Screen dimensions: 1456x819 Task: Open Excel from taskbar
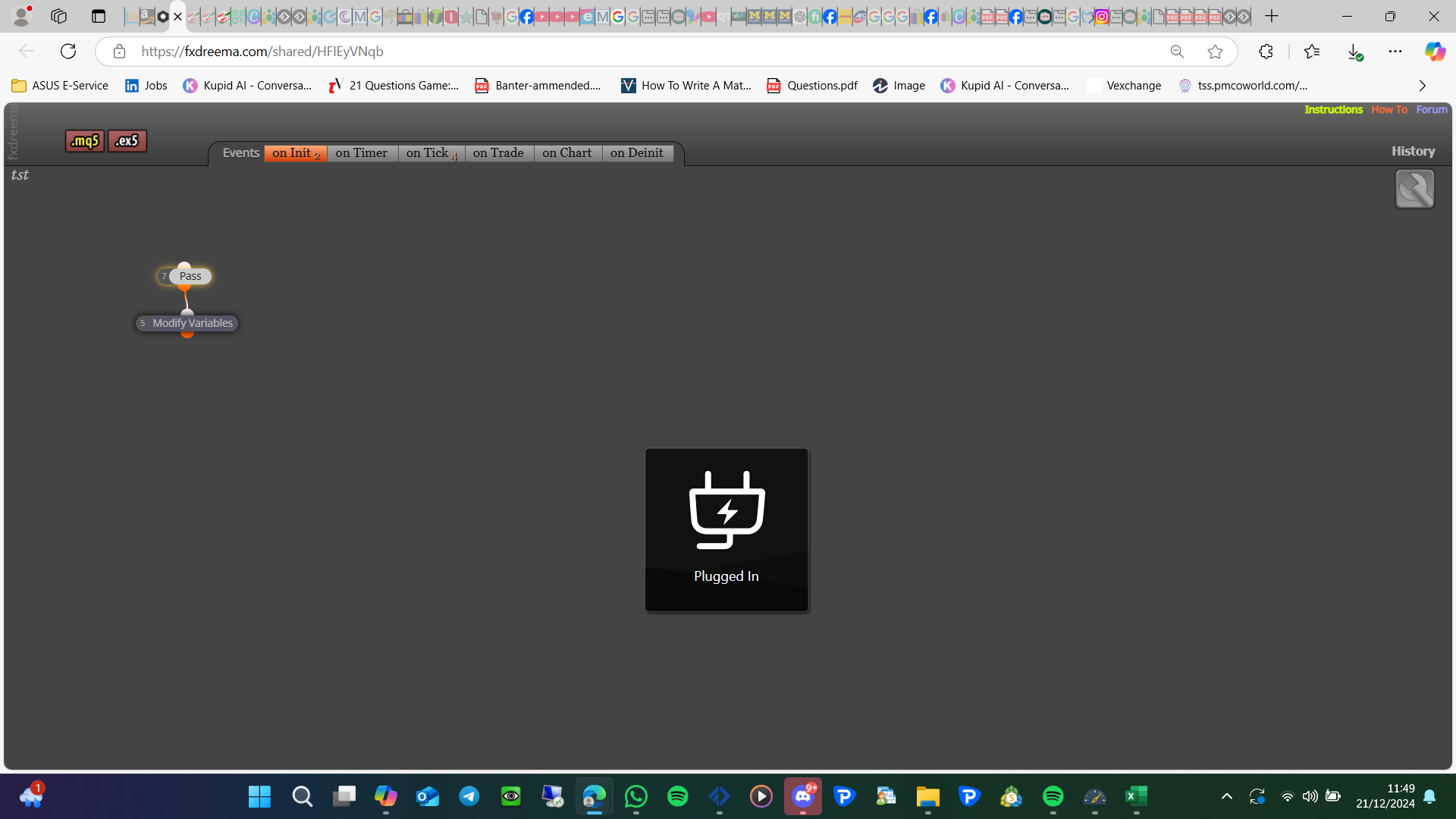point(1136,796)
